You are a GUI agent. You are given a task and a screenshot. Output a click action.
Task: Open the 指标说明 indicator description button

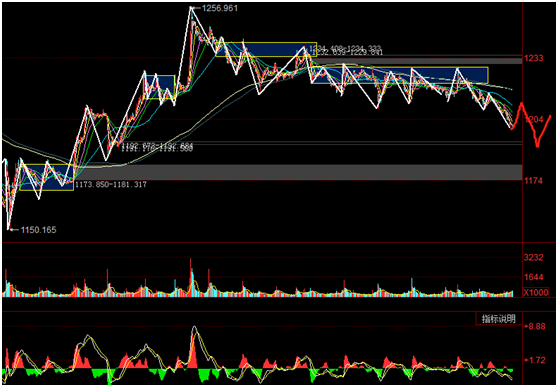pyautogui.click(x=499, y=318)
